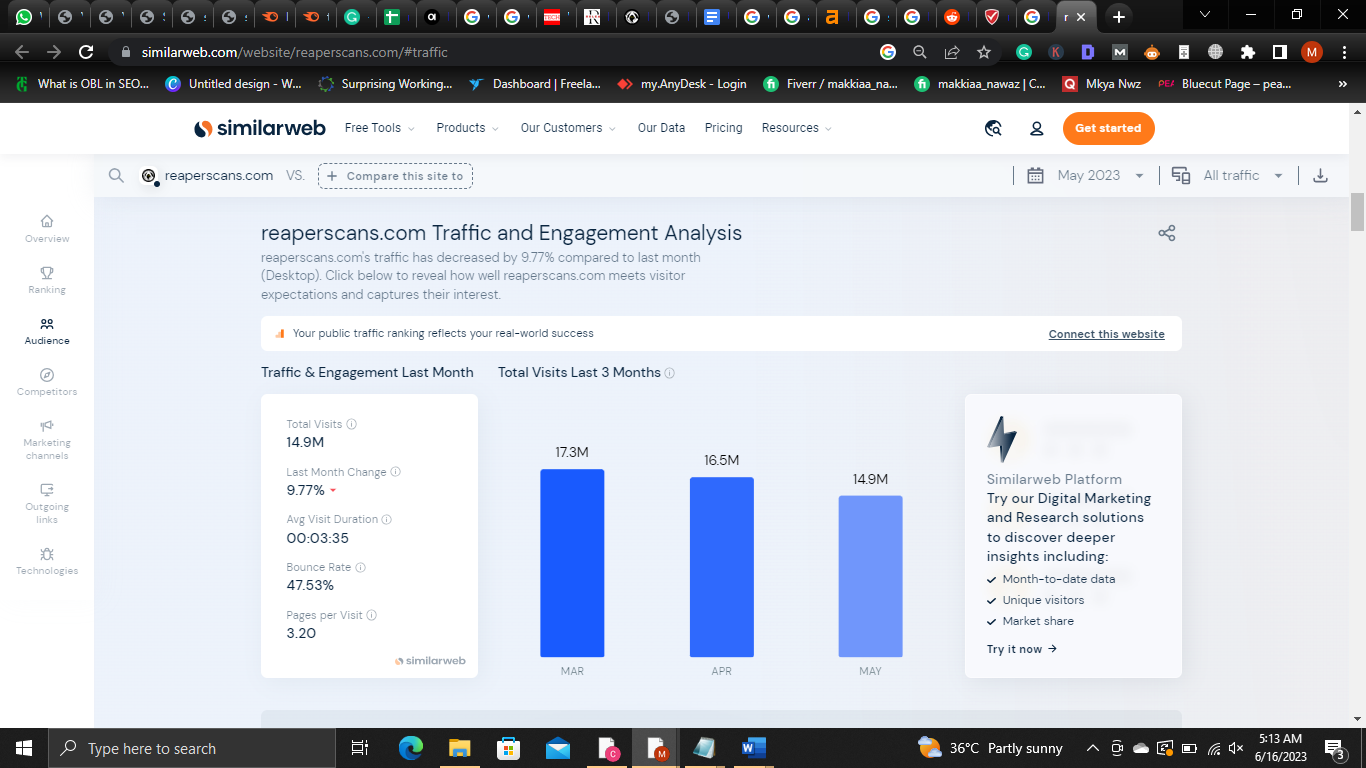Click the share this page icon in address bar
The height and width of the screenshot is (768, 1366).
pyautogui.click(x=952, y=52)
